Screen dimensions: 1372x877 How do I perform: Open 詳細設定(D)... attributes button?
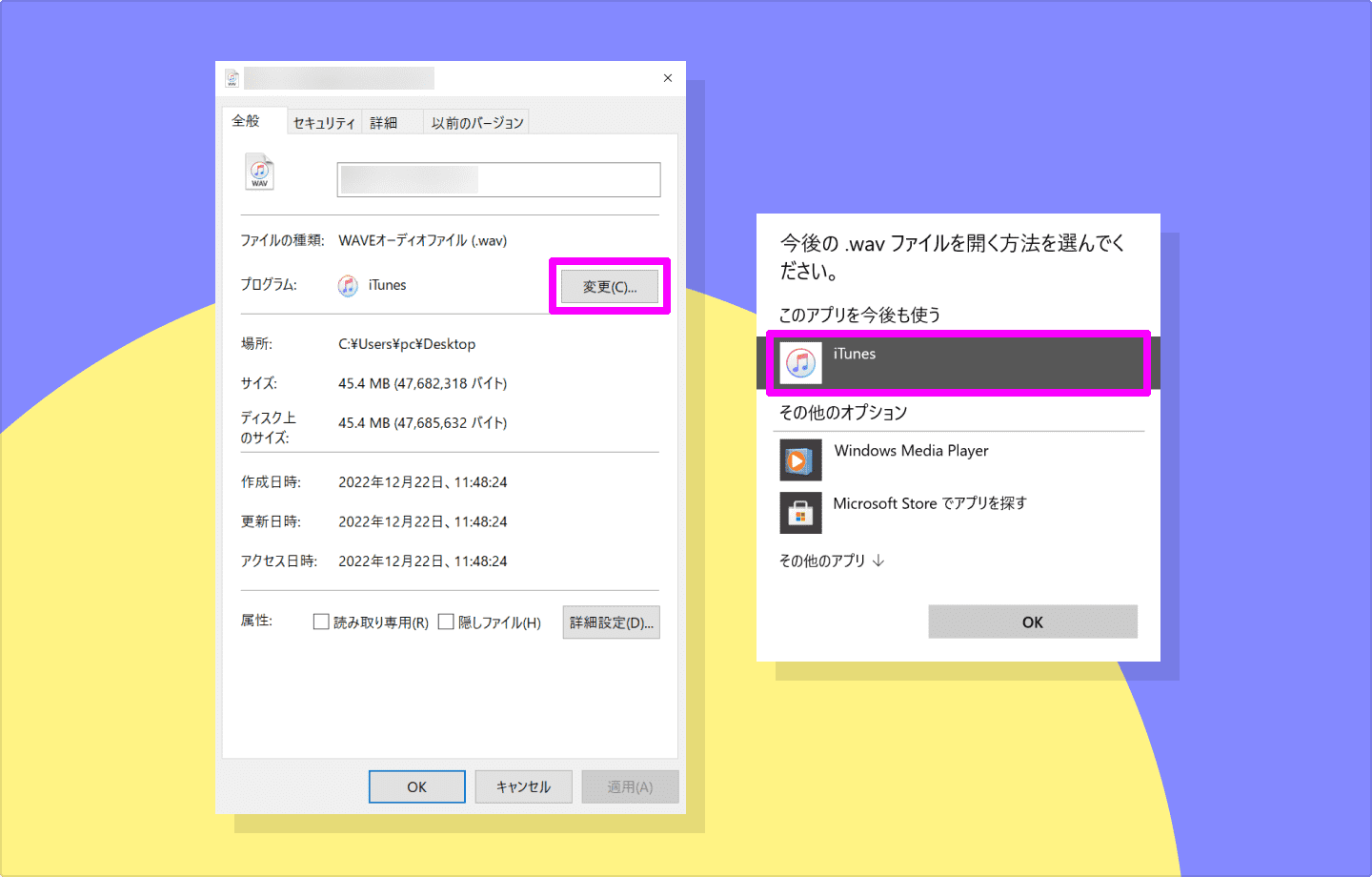[612, 622]
